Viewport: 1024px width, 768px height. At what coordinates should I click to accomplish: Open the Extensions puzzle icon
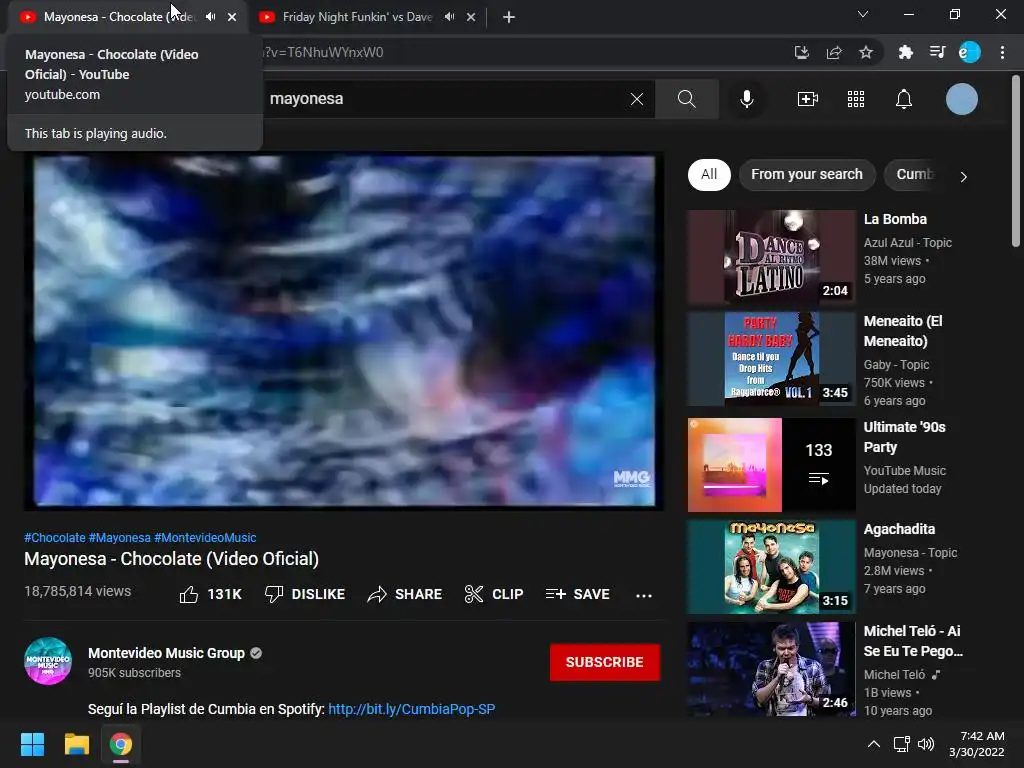(x=905, y=52)
